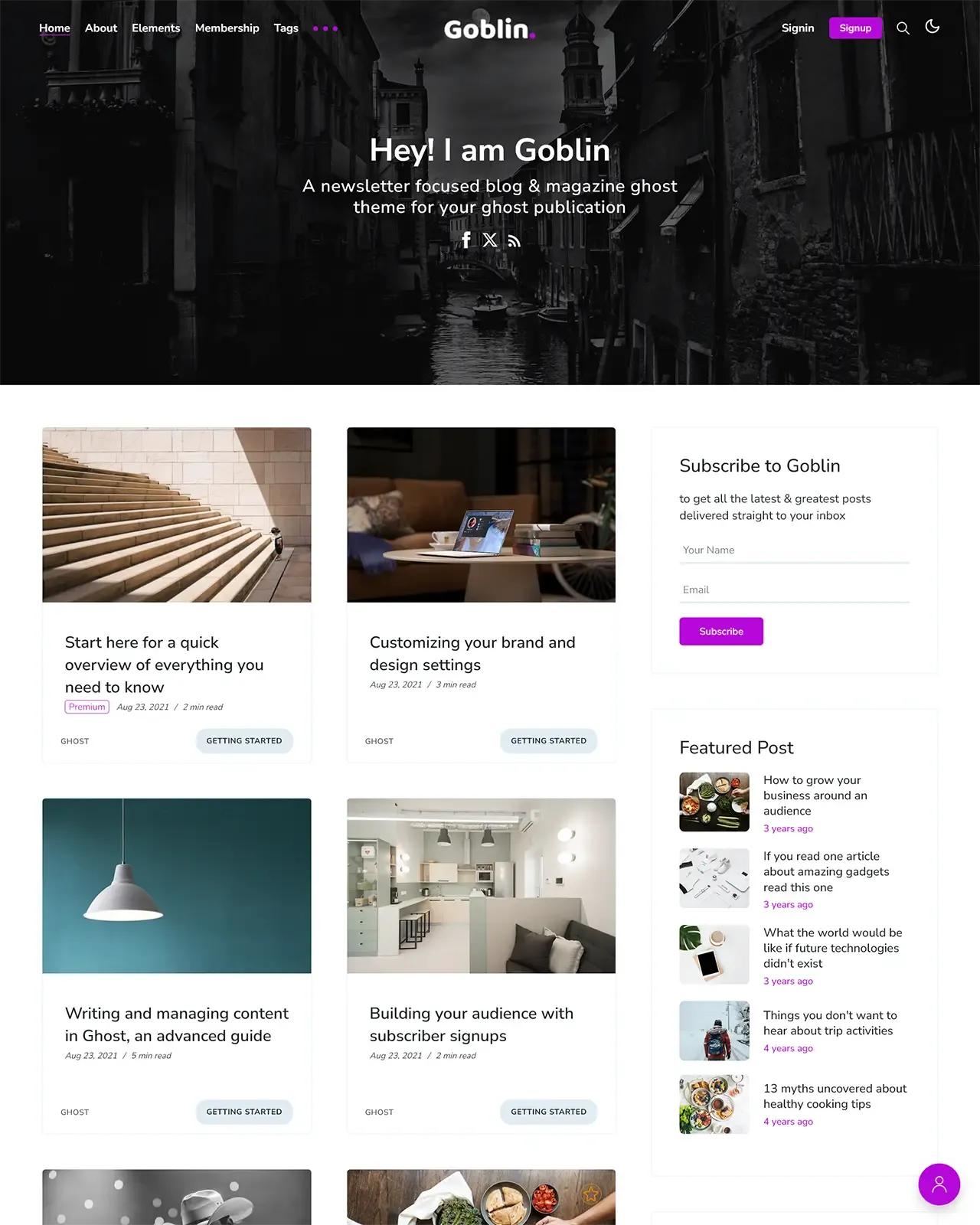Open the search icon in header
Image resolution: width=980 pixels, height=1225 pixels.
coord(903,28)
